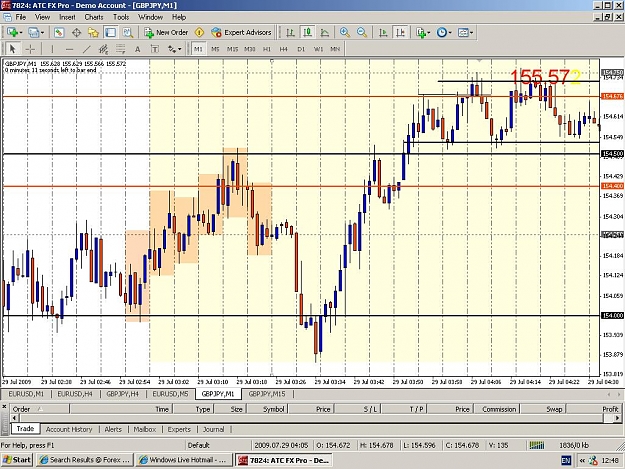Switch to bar chart display
This screenshot has width=625, height=469.
coord(290,33)
